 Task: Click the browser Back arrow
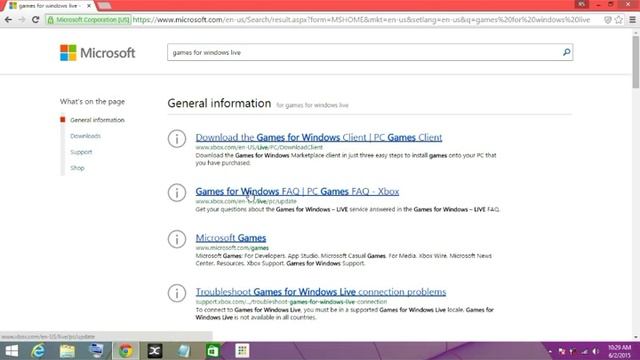(8, 20)
